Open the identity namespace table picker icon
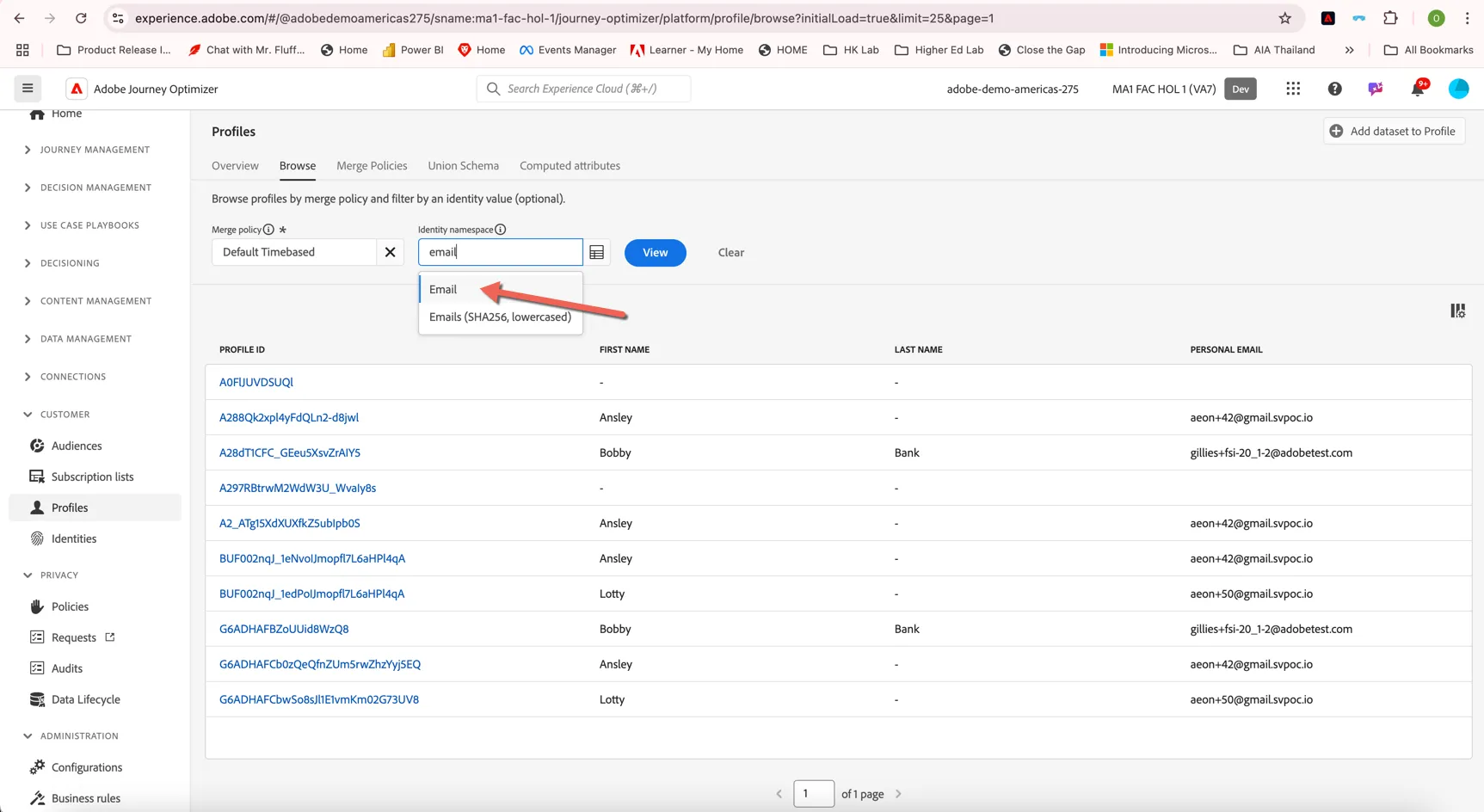The image size is (1484, 812). tap(596, 252)
